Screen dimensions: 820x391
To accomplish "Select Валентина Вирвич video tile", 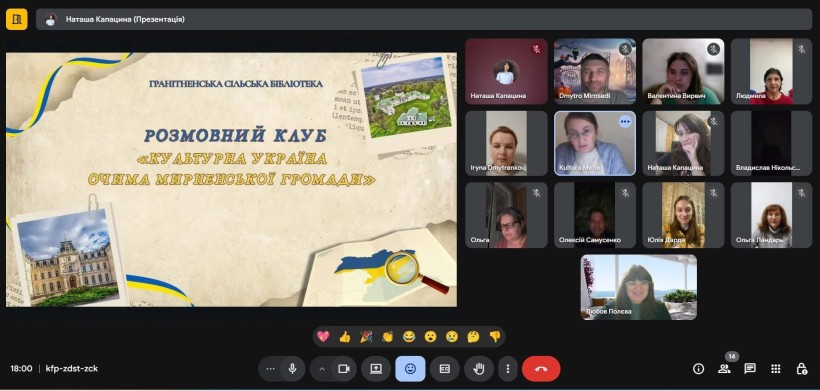I will click(x=684, y=71).
